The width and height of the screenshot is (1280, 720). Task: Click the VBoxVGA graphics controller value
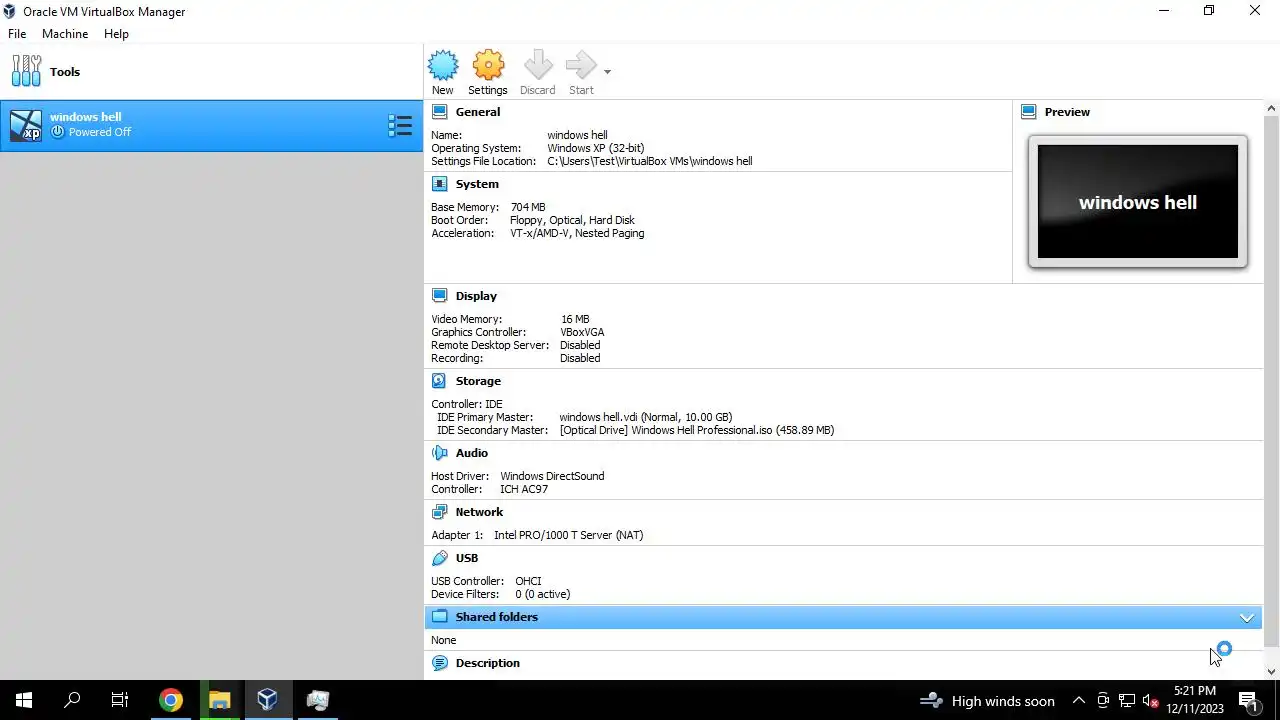582,332
